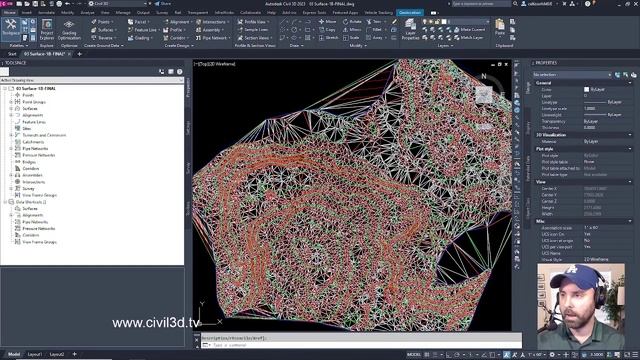Expand Survey node in Toolspace tree
The width and height of the screenshot is (640, 360).
[11, 189]
